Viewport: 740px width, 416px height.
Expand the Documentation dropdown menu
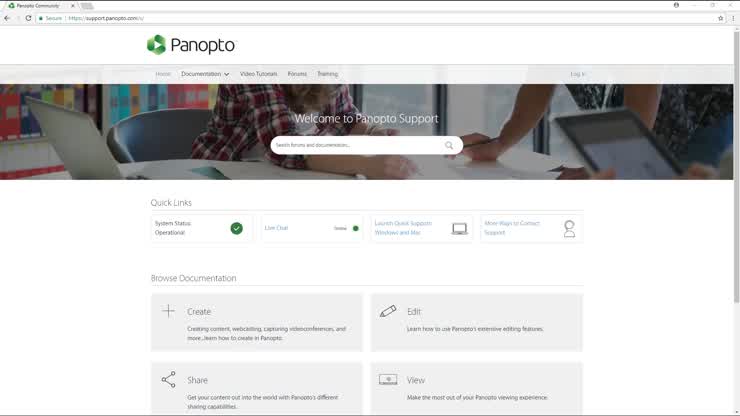pos(205,74)
